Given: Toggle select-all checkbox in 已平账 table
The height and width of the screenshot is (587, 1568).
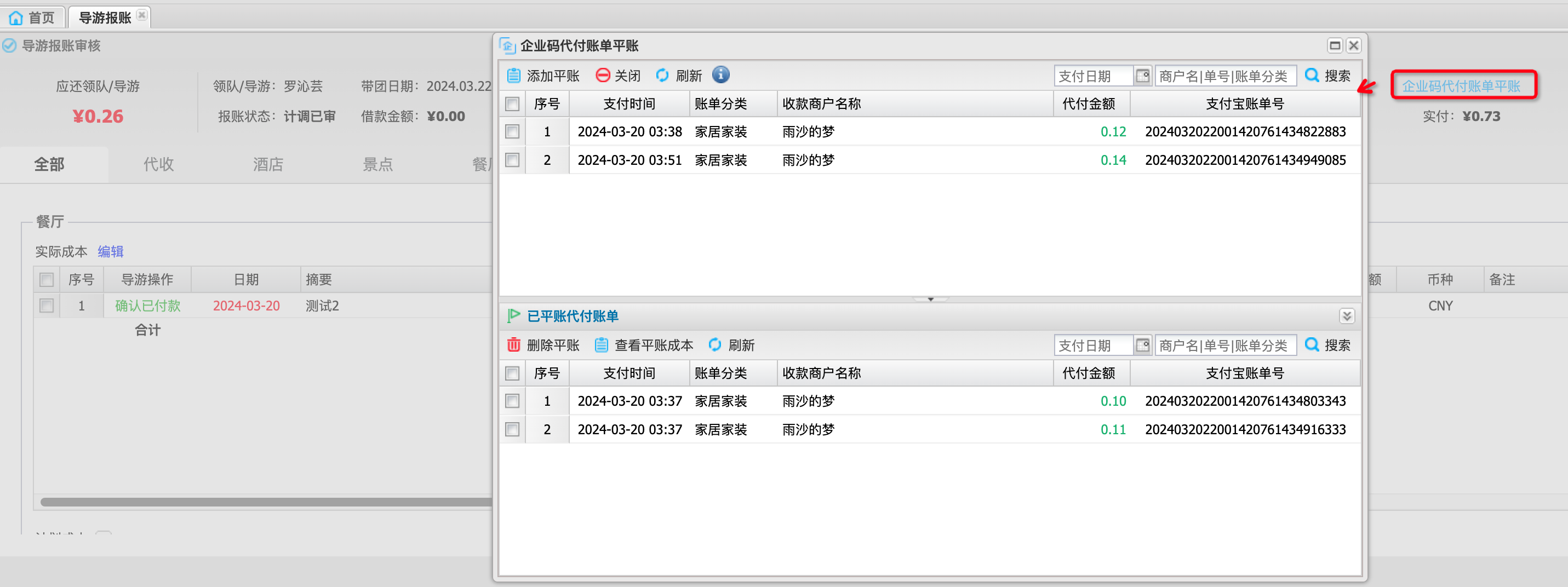Looking at the screenshot, I should pos(512,373).
